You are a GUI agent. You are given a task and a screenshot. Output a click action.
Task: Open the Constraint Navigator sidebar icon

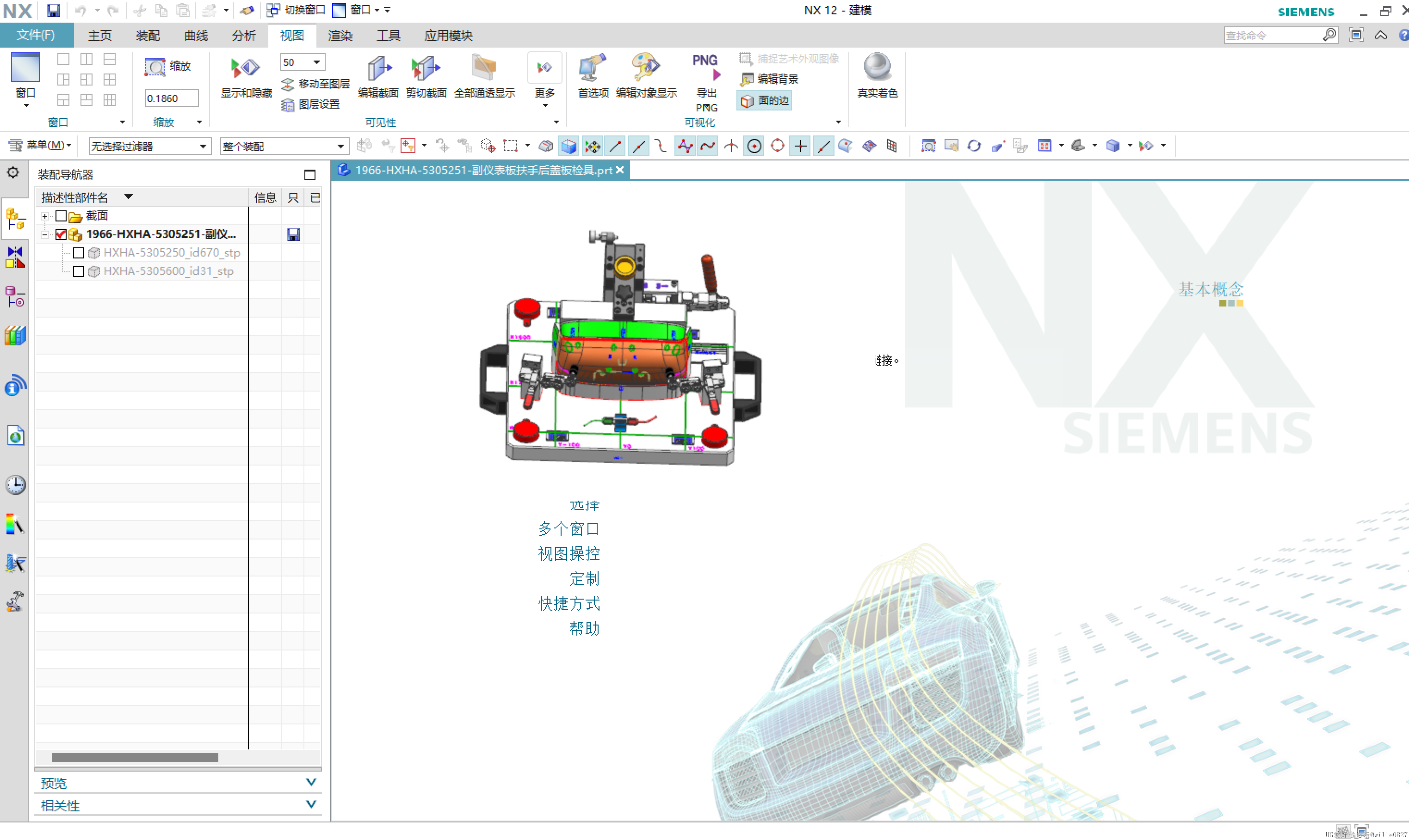15,257
